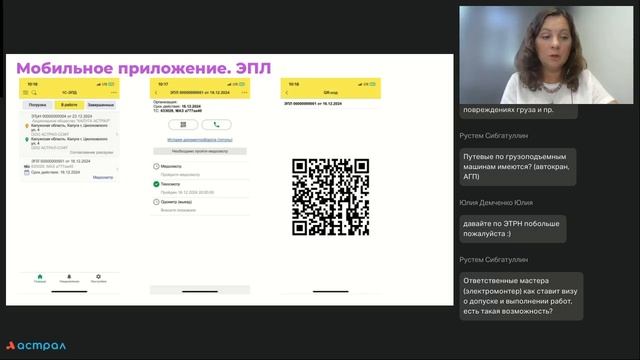Click chat author name 'Юлия Демченко Юлия'
The image size is (640, 360).
pyautogui.click(x=496, y=202)
